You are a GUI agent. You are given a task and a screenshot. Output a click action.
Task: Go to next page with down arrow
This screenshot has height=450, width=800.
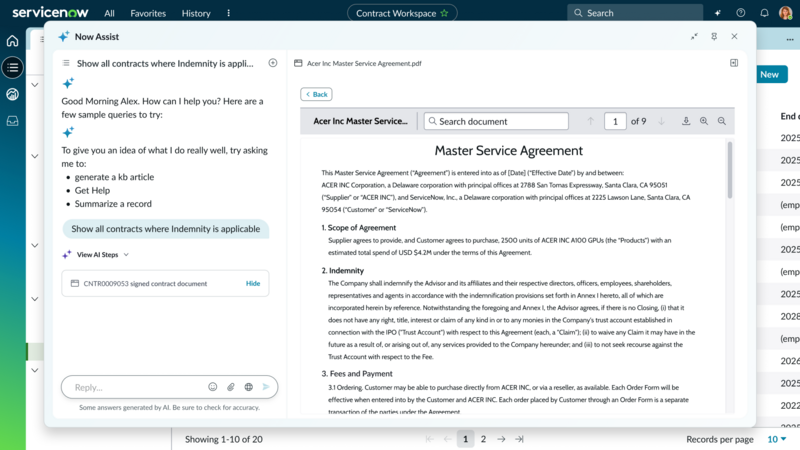pyautogui.click(x=662, y=121)
